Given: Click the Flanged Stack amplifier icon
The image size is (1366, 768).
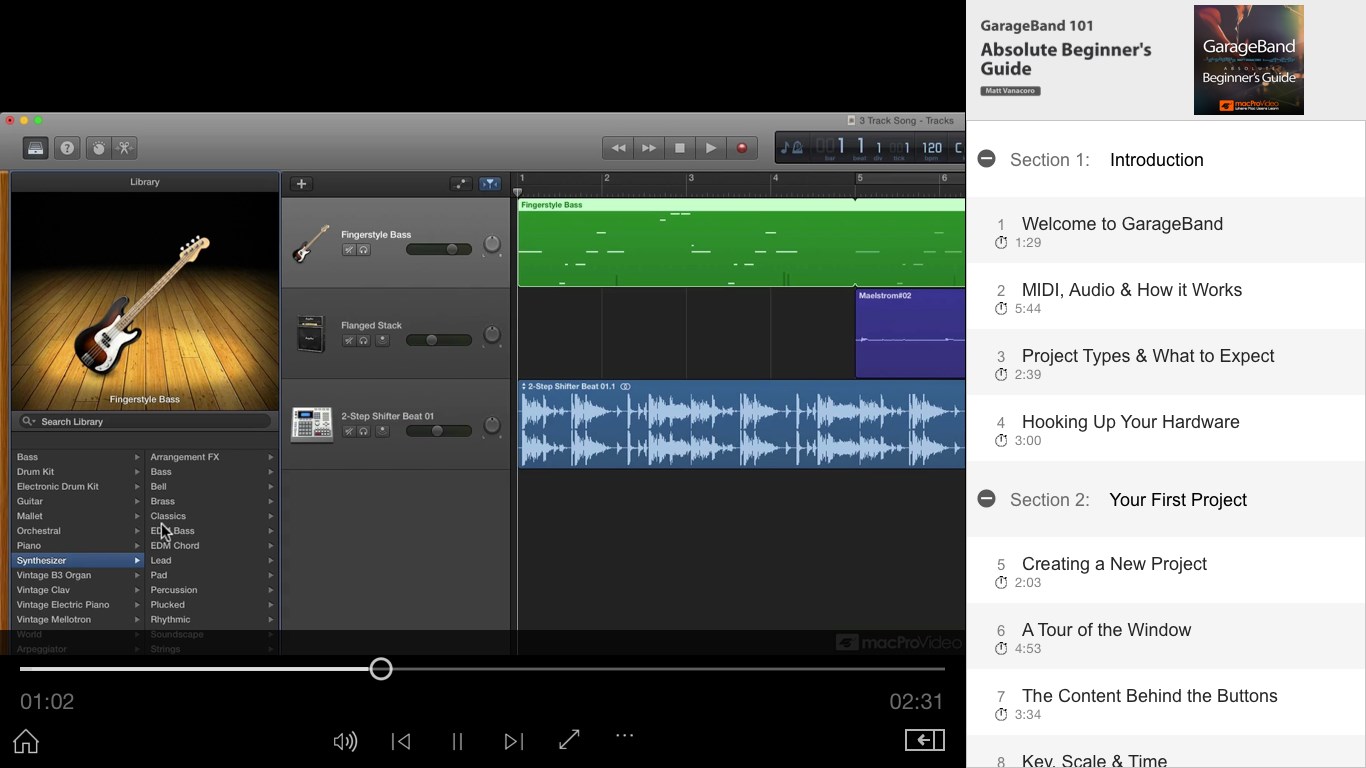Looking at the screenshot, I should point(311,334).
